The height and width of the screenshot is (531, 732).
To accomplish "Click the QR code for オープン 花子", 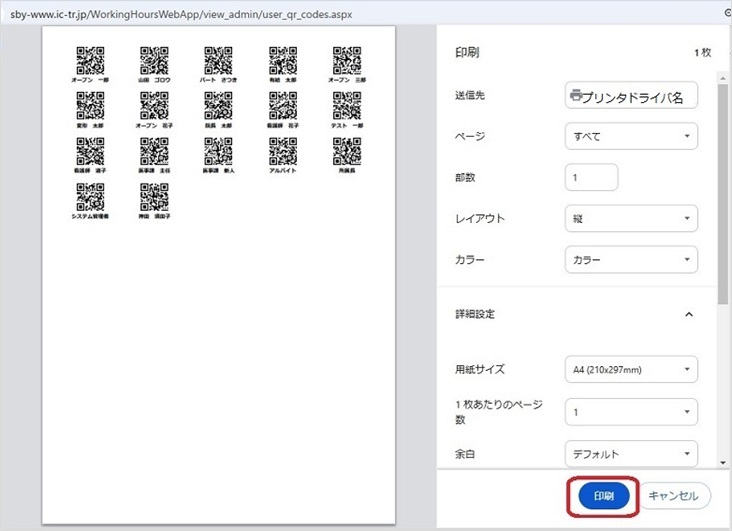I will 154,106.
